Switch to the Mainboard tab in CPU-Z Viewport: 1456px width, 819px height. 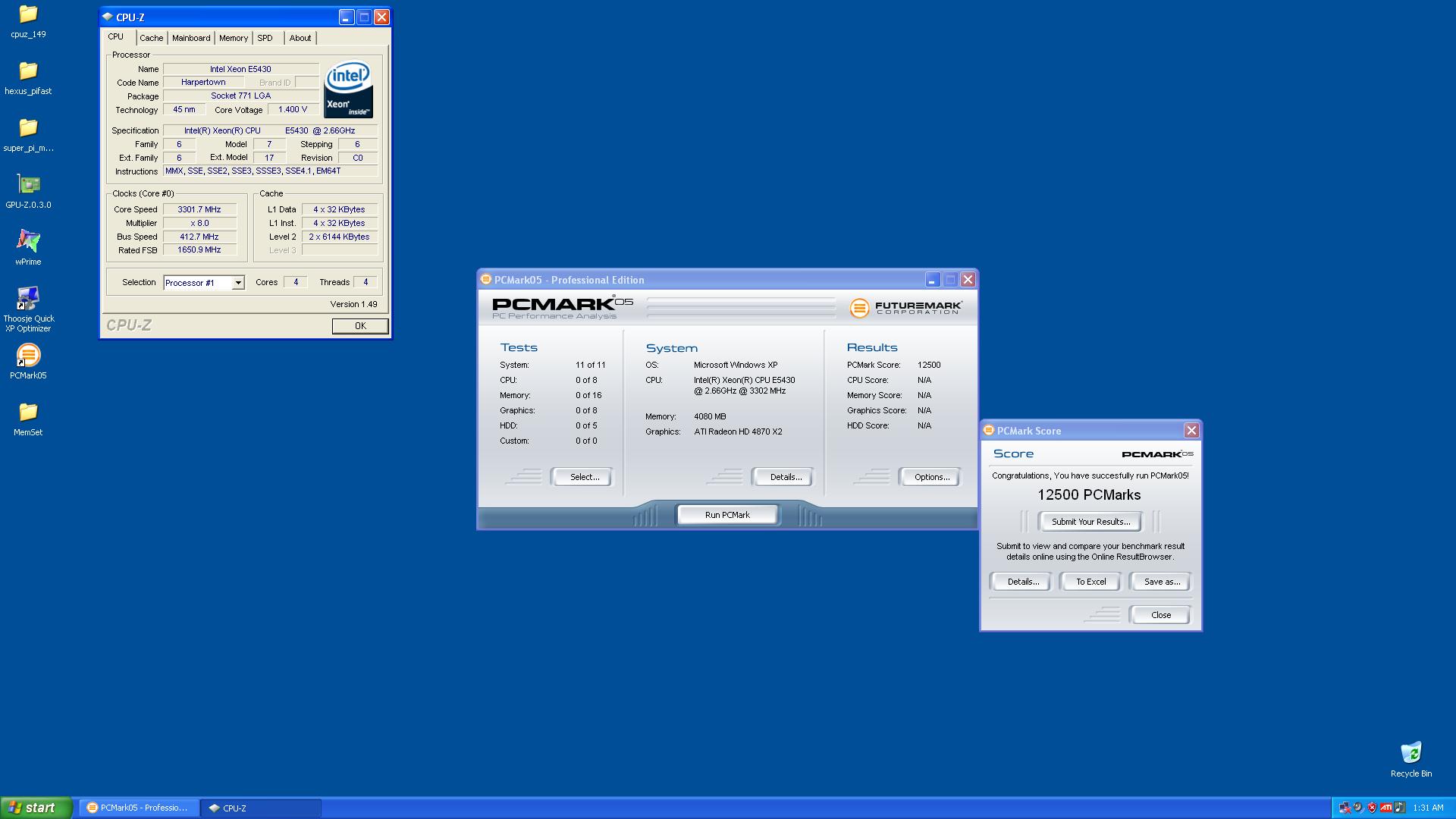pyautogui.click(x=191, y=38)
